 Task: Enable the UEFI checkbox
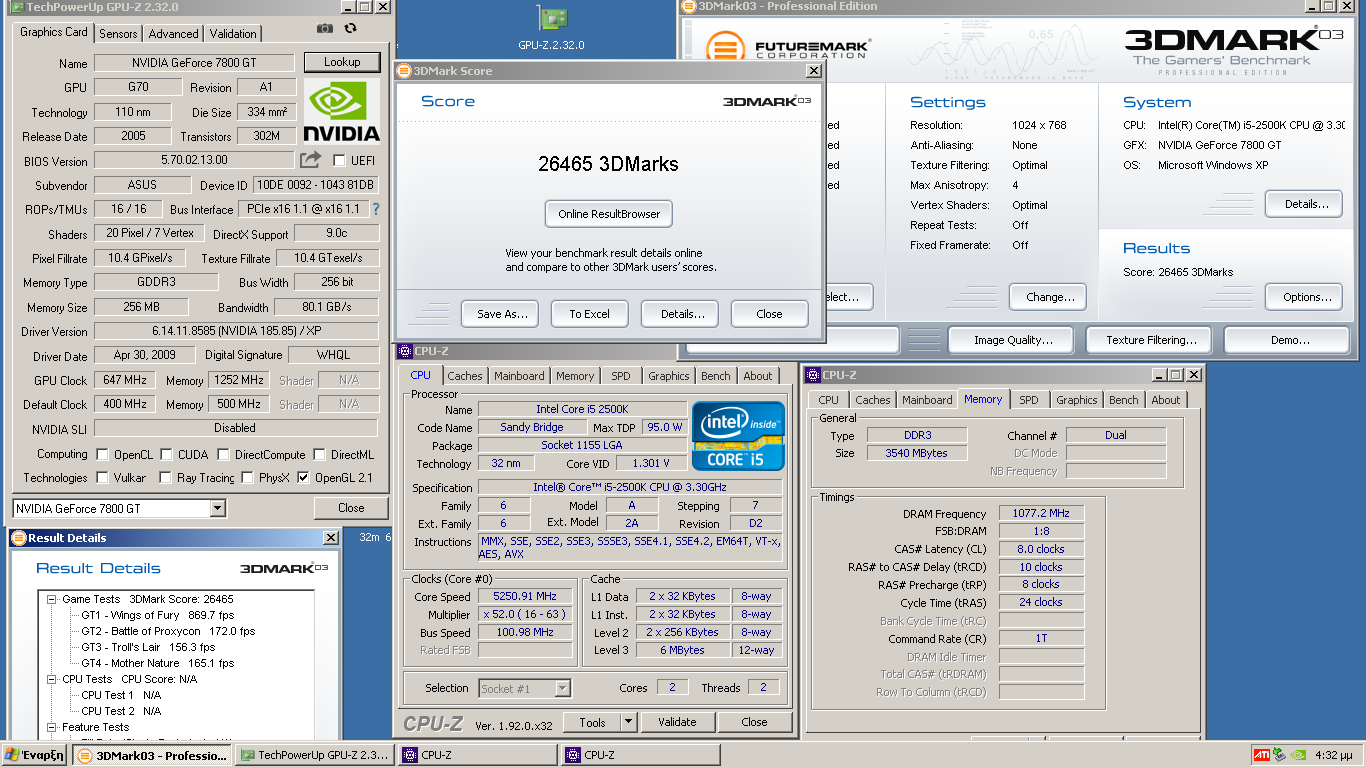[339, 160]
